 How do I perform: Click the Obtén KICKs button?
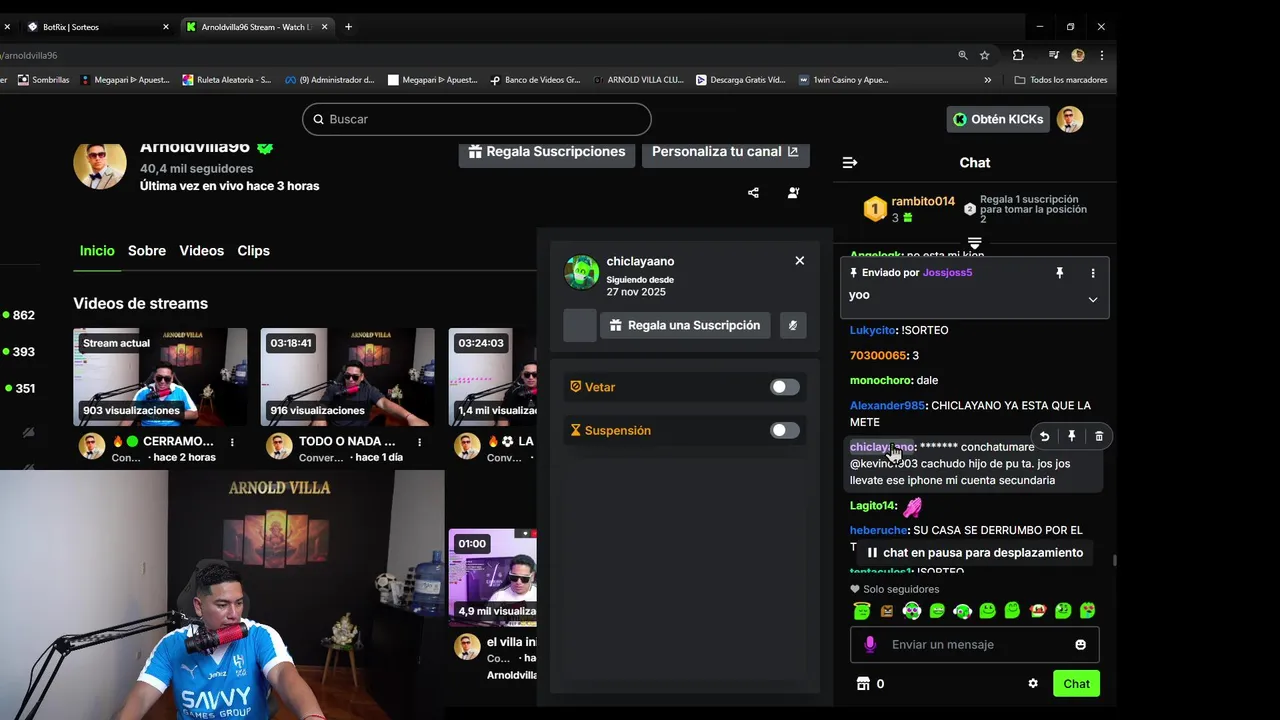tap(998, 119)
